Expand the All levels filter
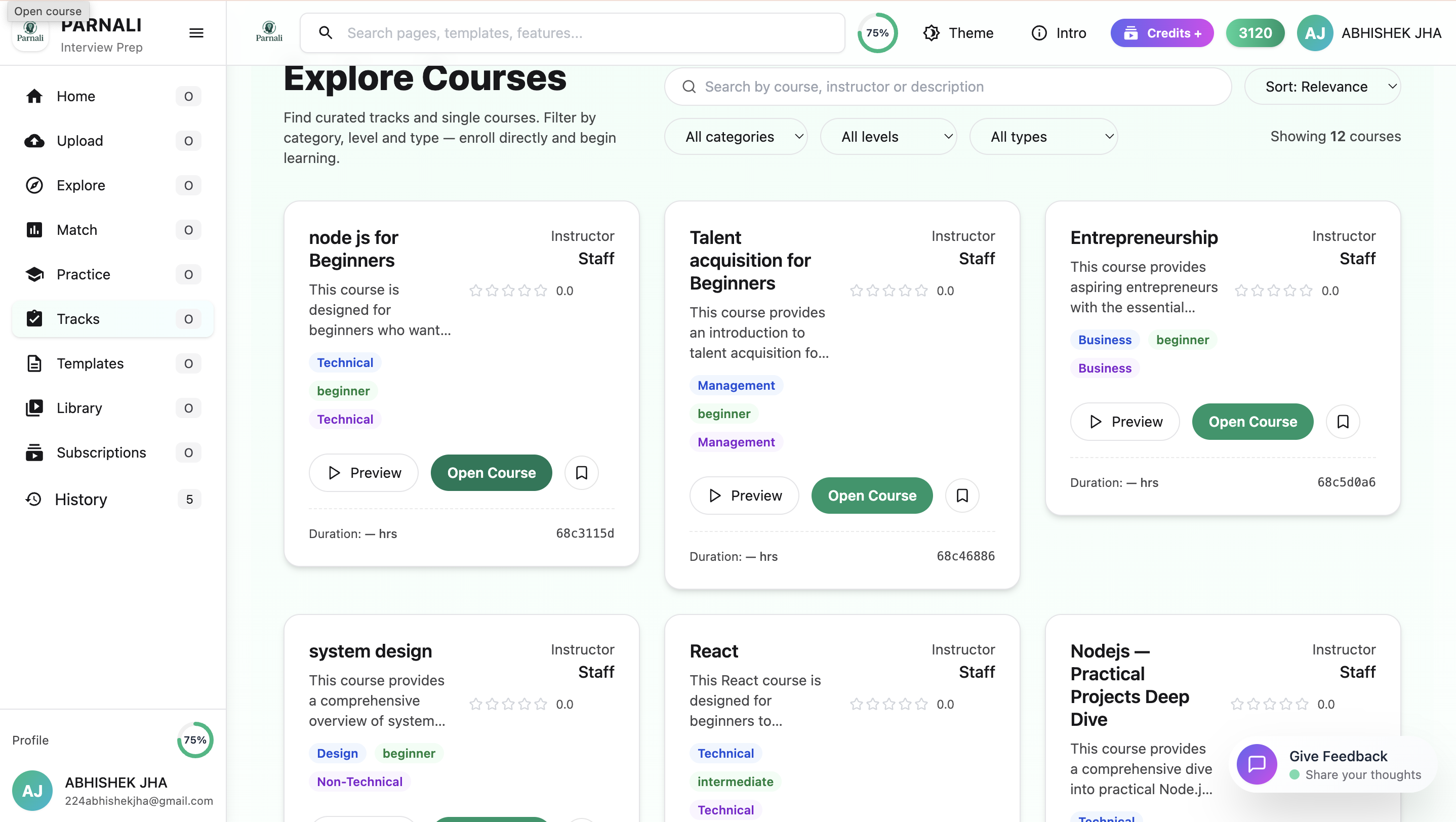 888,137
